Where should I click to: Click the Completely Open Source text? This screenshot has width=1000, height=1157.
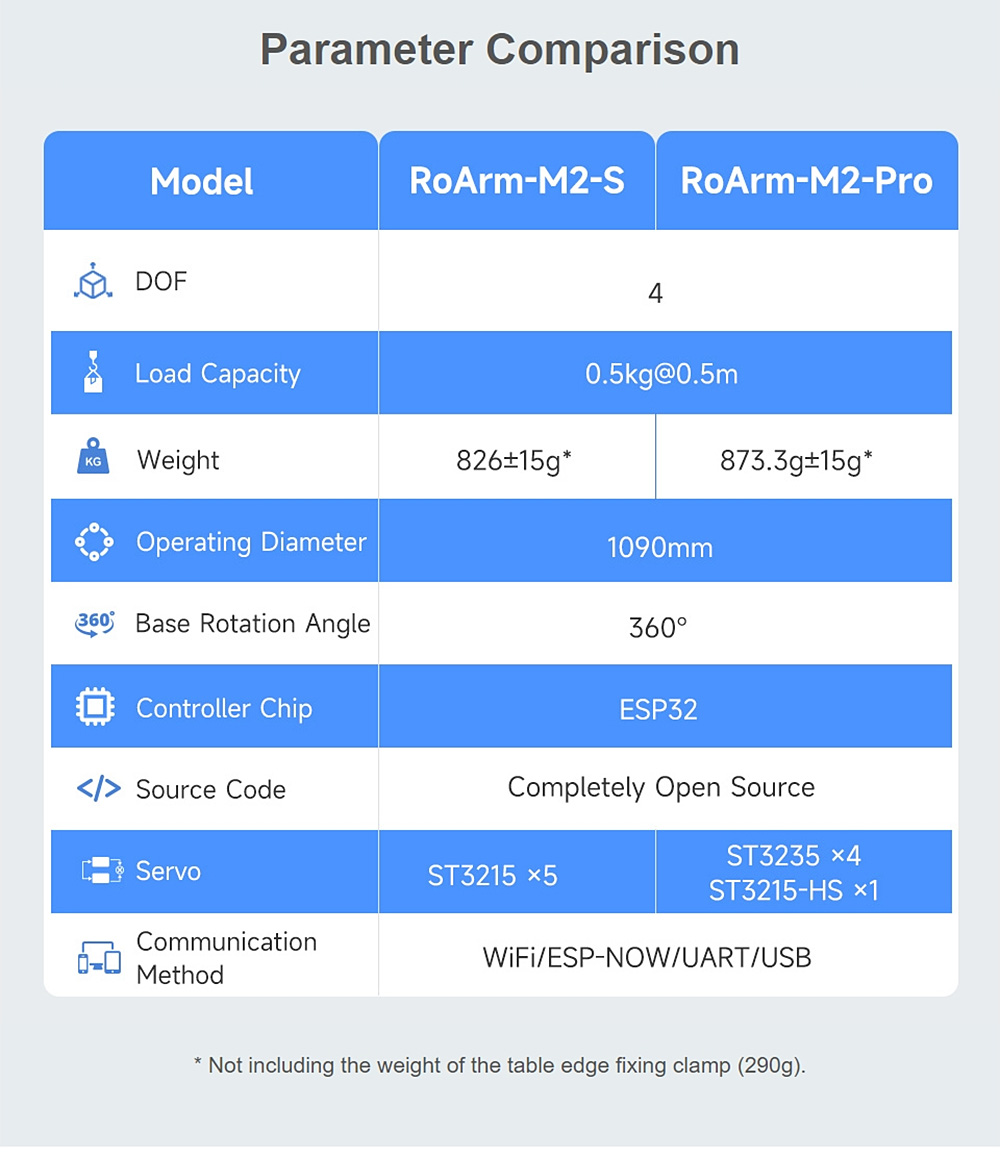click(x=661, y=787)
